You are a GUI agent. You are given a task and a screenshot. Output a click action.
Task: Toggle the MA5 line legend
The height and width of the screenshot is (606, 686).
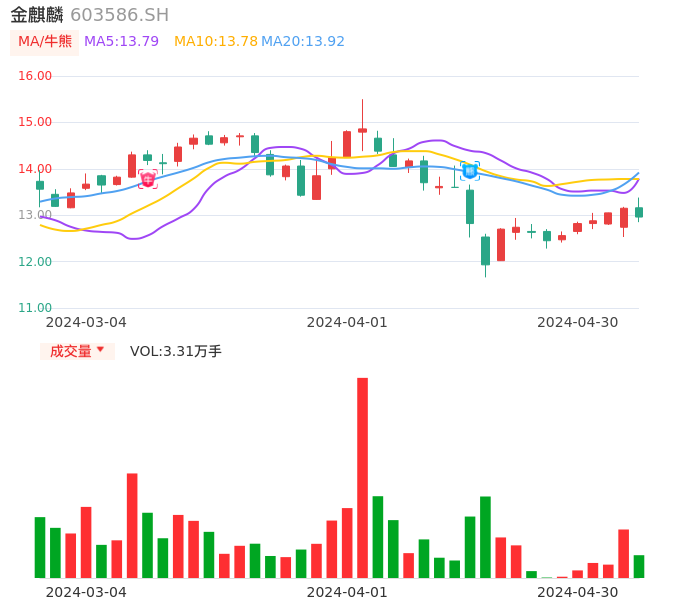pos(121,42)
